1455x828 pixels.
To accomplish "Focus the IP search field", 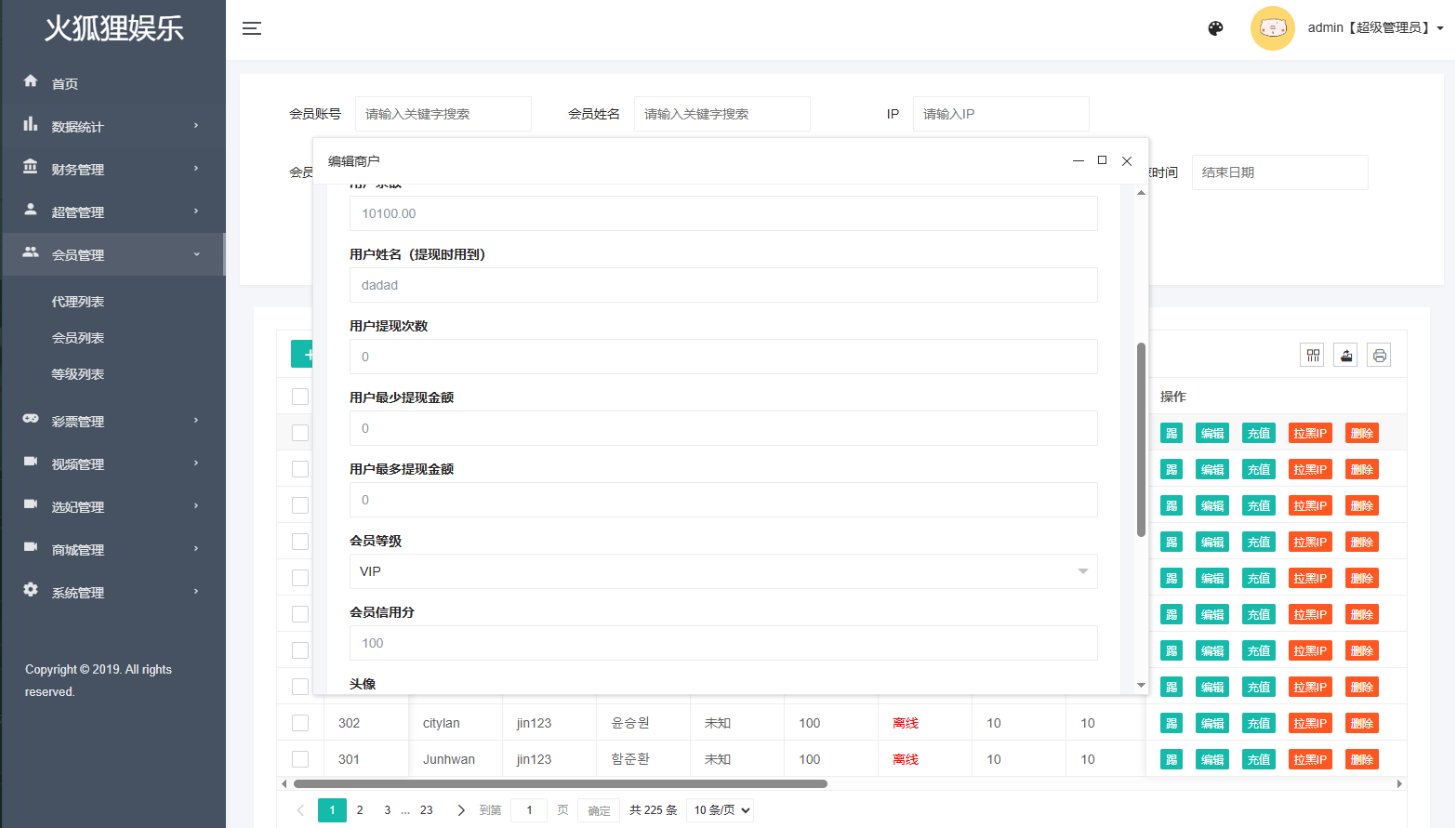I will (1001, 114).
